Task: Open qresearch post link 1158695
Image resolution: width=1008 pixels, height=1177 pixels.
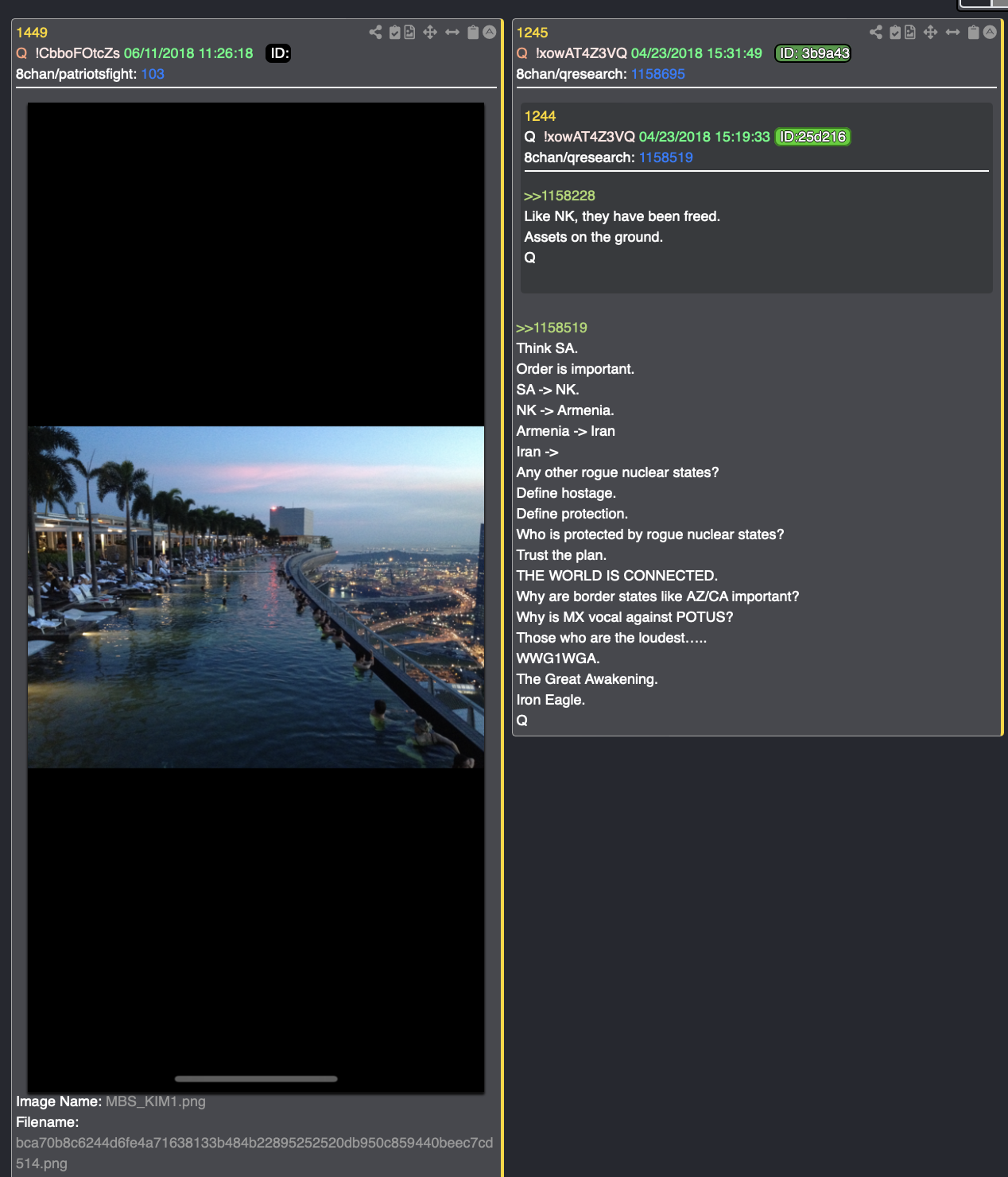Action: point(658,74)
